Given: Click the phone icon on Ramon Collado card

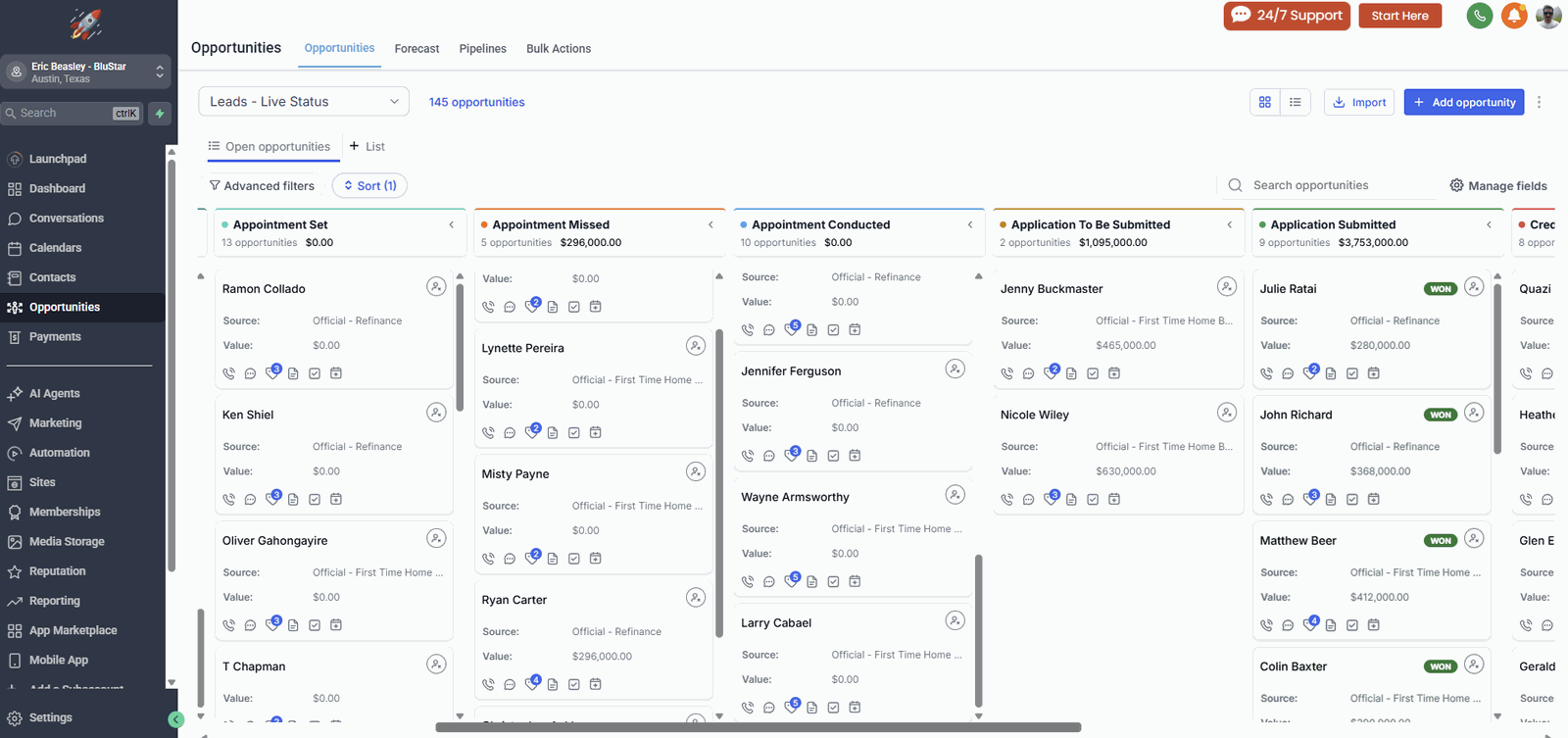Looking at the screenshot, I should click(x=229, y=373).
